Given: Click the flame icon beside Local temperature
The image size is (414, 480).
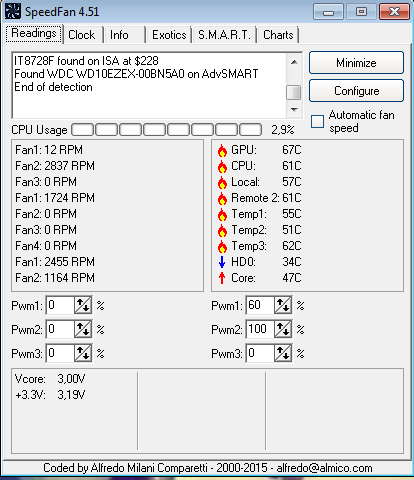Looking at the screenshot, I should (222, 182).
